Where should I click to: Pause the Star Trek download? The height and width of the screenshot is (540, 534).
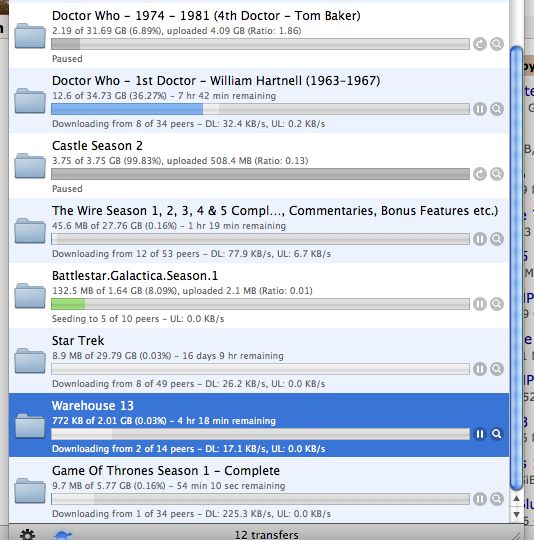click(479, 369)
